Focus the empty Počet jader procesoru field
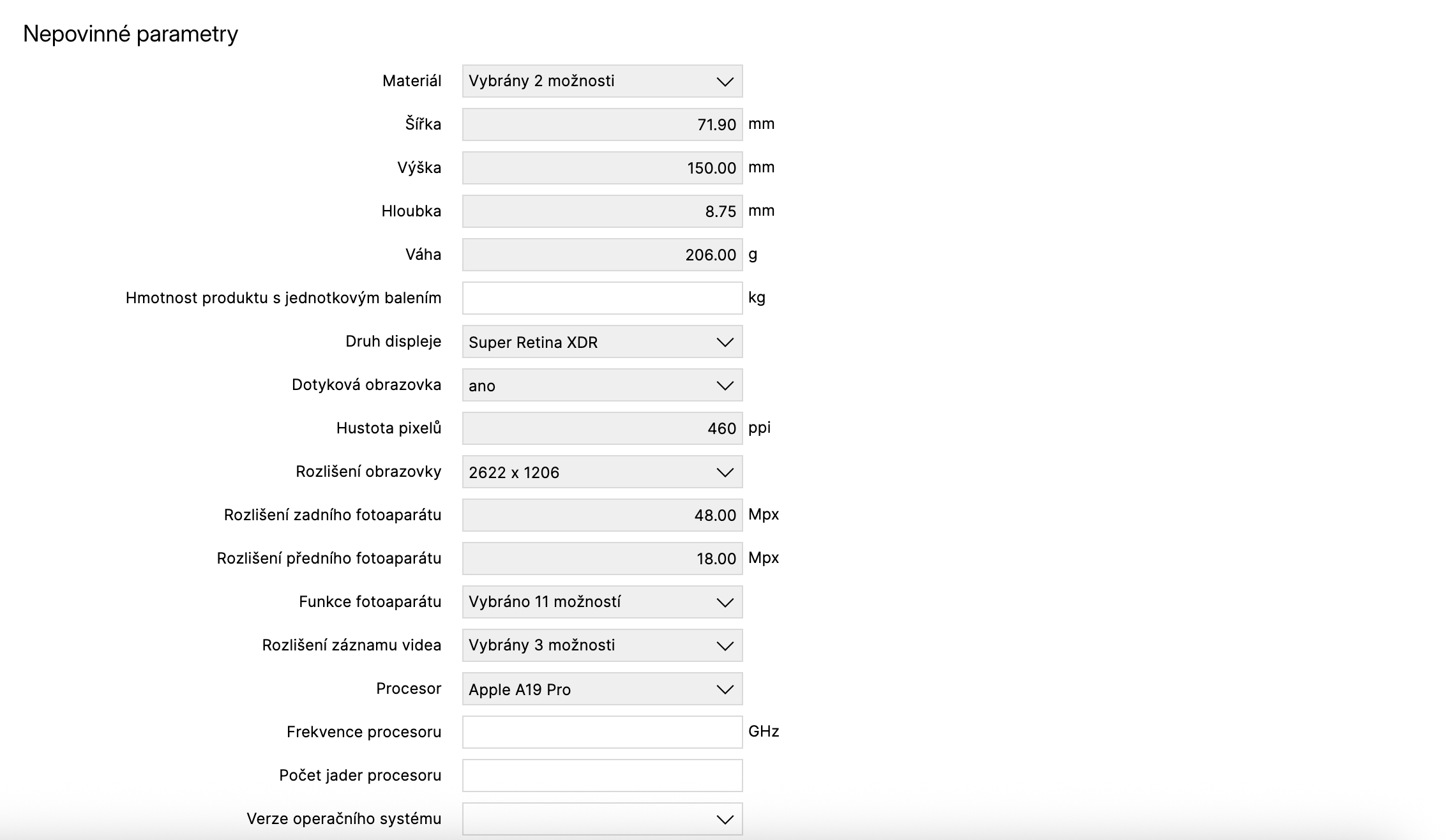The width and height of the screenshot is (1448, 840). point(601,776)
